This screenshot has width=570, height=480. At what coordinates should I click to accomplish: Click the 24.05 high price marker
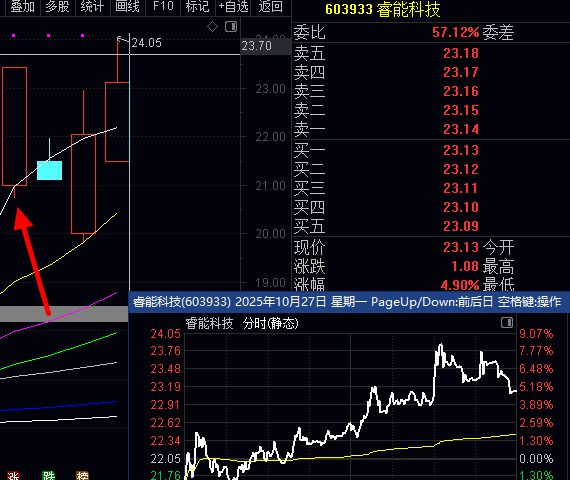pos(146,43)
